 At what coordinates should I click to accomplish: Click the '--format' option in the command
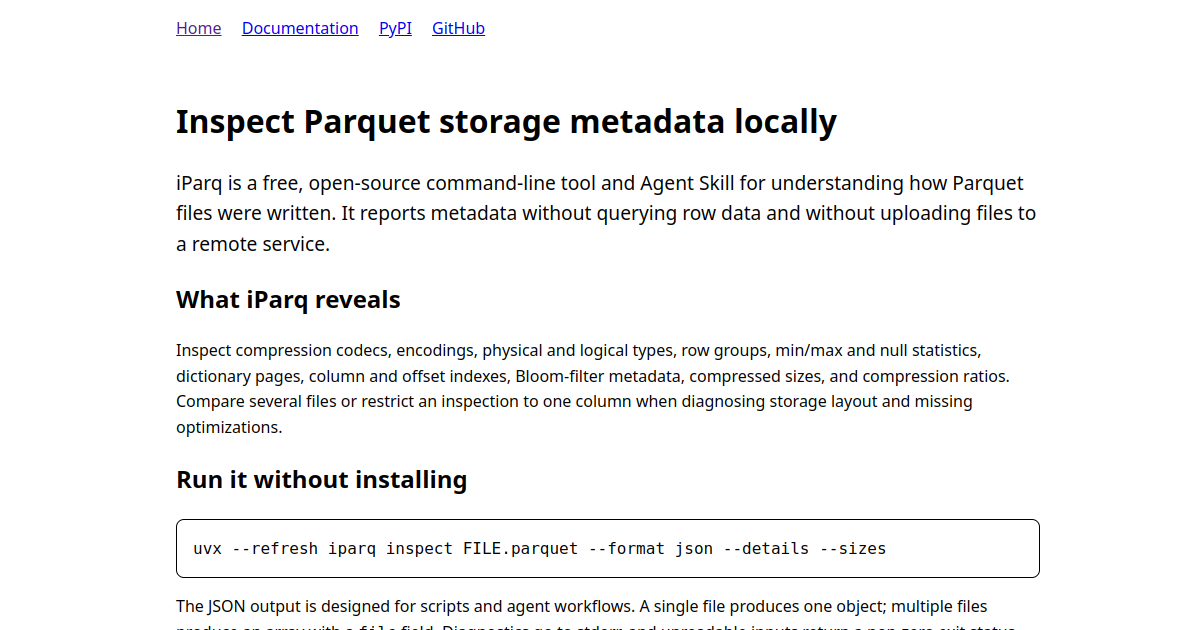(x=627, y=548)
